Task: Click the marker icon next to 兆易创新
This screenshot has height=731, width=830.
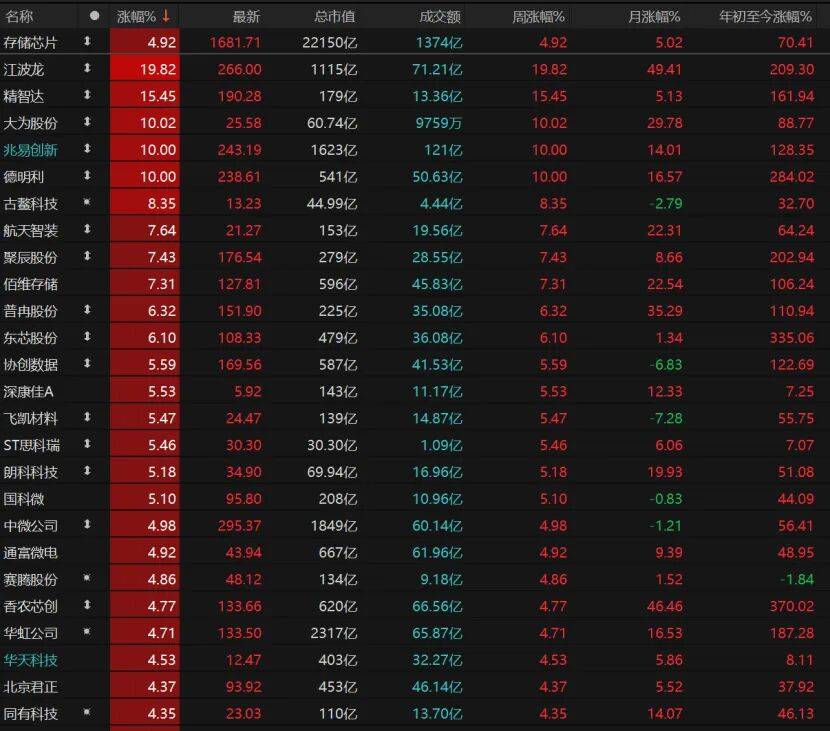Action: [x=87, y=149]
